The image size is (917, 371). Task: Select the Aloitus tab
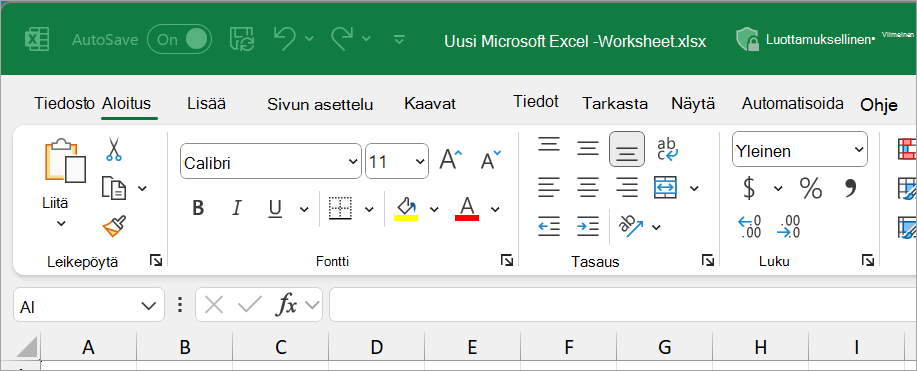pos(126,104)
